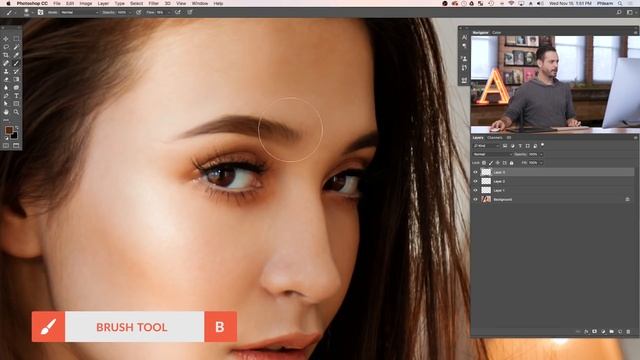
Task: Click the foreground brown color swatch
Action: [x=9, y=130]
